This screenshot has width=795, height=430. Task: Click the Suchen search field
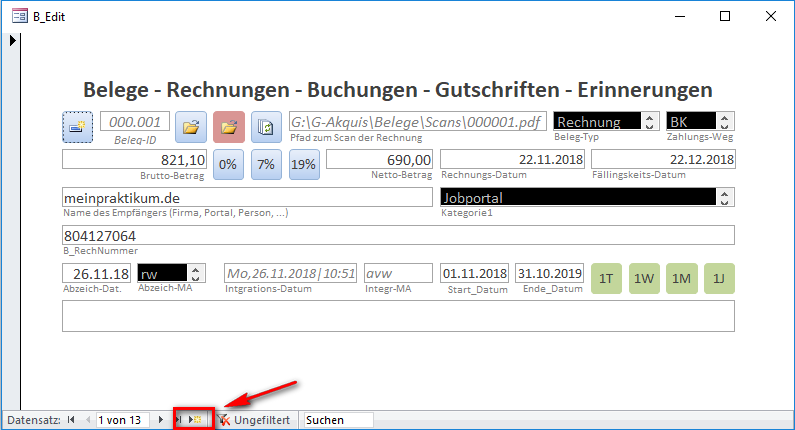pos(337,420)
